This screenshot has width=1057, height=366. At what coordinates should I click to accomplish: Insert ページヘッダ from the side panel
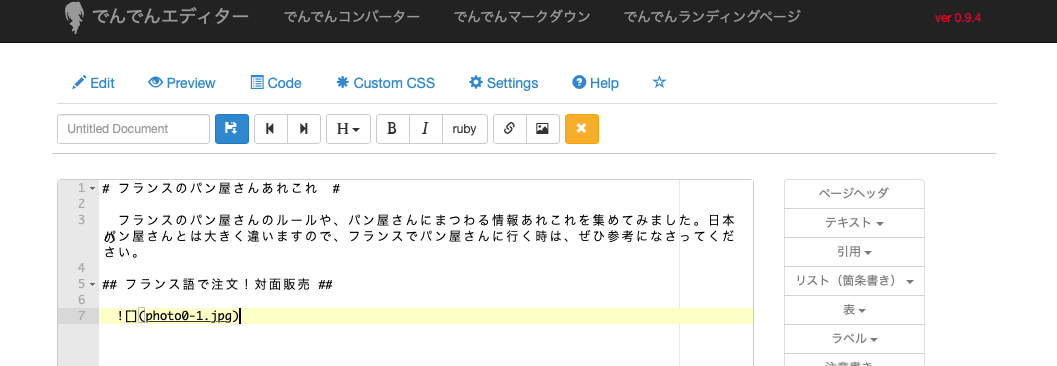854,193
